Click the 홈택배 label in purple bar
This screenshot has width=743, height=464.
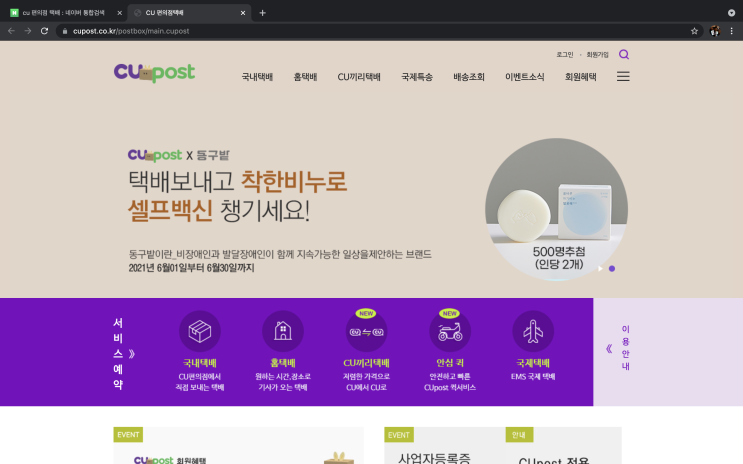tap(283, 363)
